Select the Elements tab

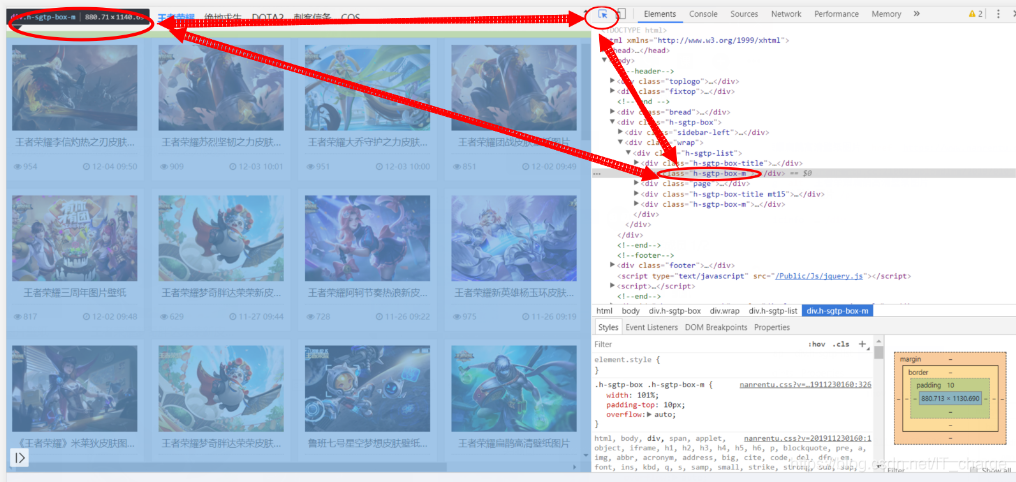click(660, 14)
